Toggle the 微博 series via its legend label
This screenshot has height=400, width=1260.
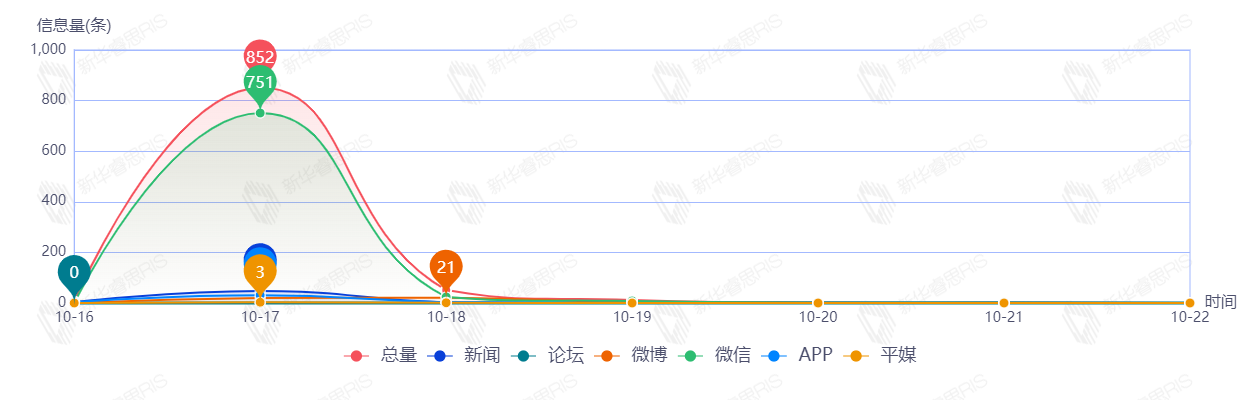pyautogui.click(x=649, y=355)
